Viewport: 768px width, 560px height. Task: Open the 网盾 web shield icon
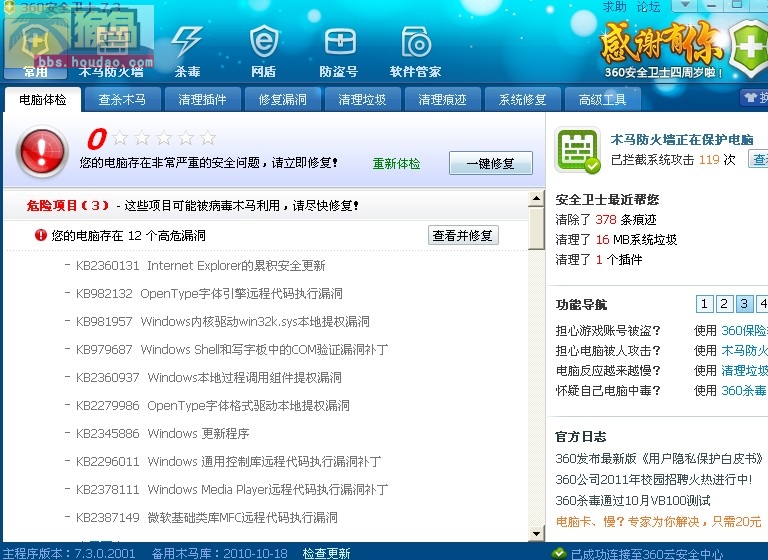point(264,50)
